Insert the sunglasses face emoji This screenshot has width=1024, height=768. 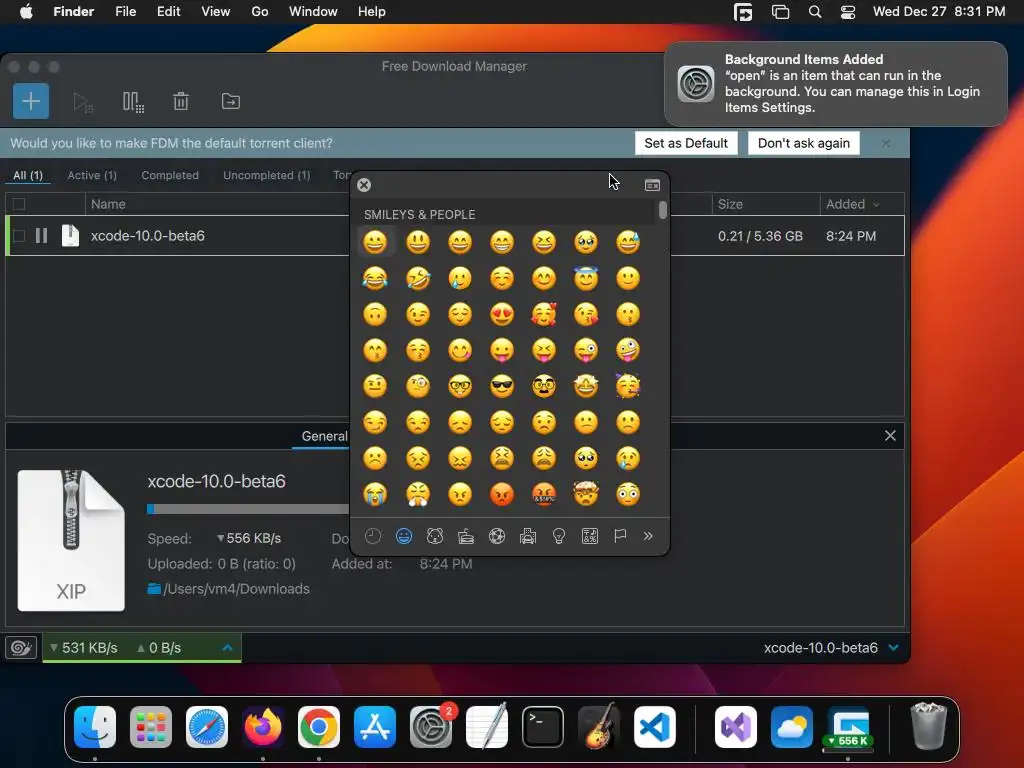(x=502, y=386)
